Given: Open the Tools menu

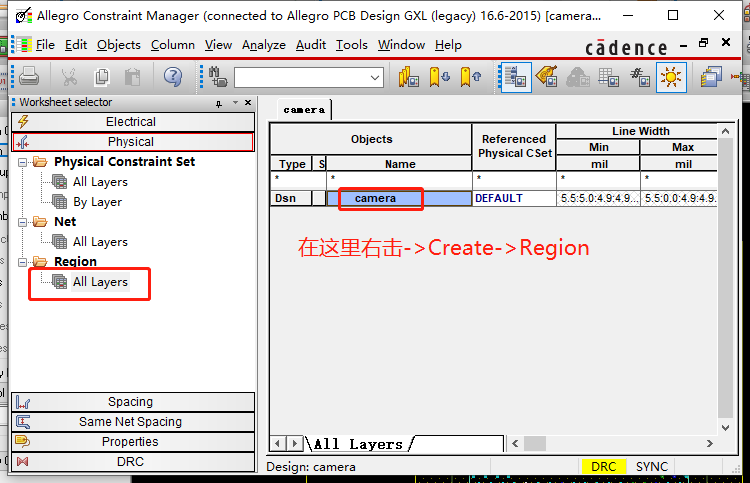Looking at the screenshot, I should (x=352, y=45).
